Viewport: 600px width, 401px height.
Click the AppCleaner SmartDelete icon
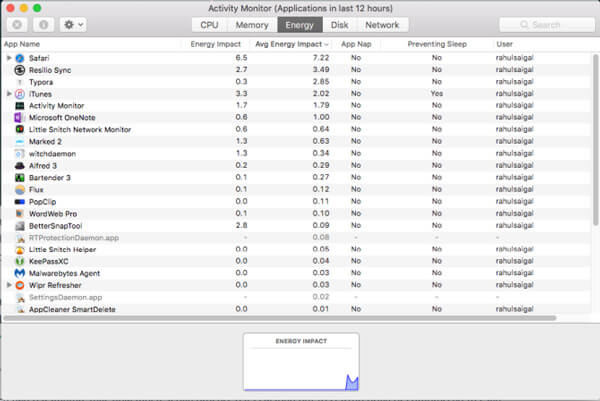pyautogui.click(x=21, y=309)
